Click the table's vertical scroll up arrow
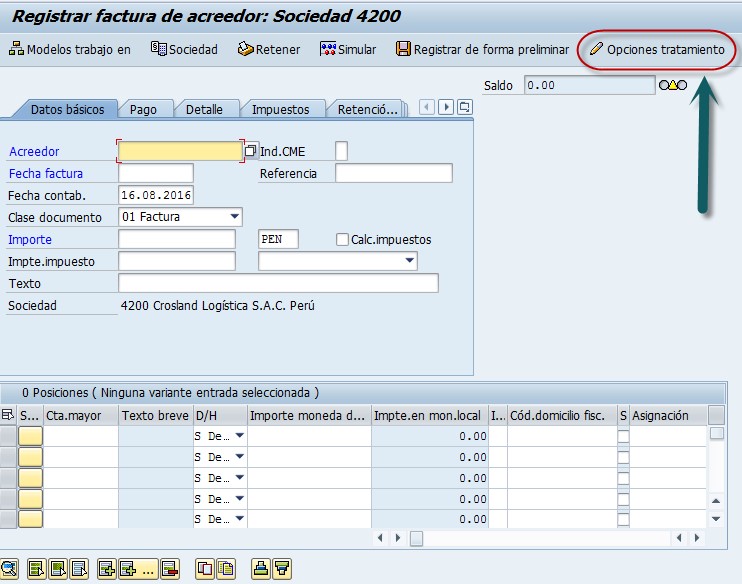The width and height of the screenshot is (742, 584). (x=716, y=500)
